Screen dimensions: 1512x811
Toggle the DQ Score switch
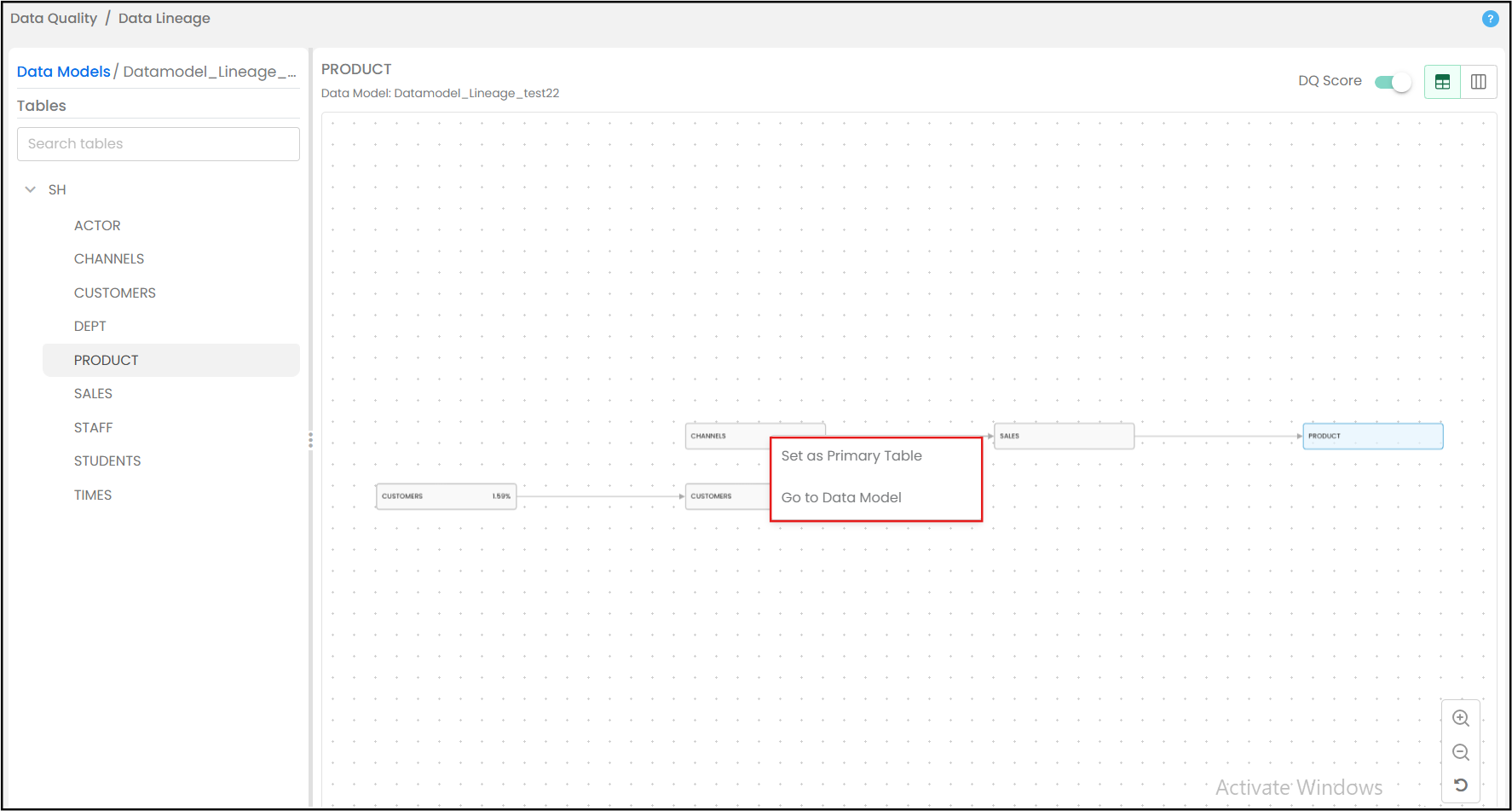1394,82
